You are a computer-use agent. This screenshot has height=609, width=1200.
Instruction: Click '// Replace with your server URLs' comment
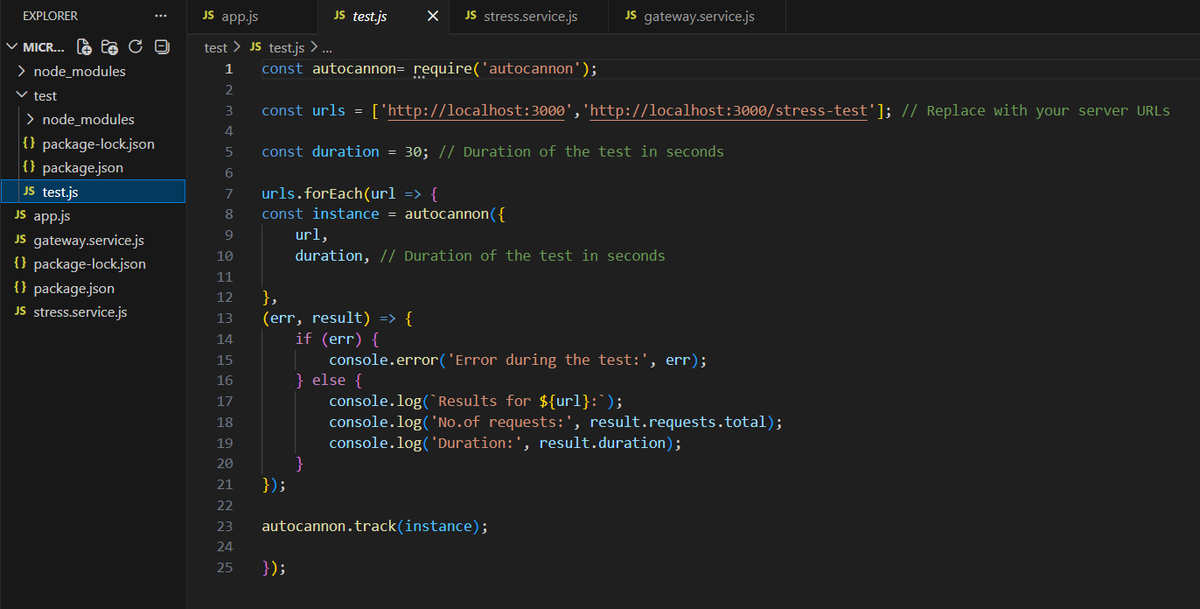pos(1035,111)
